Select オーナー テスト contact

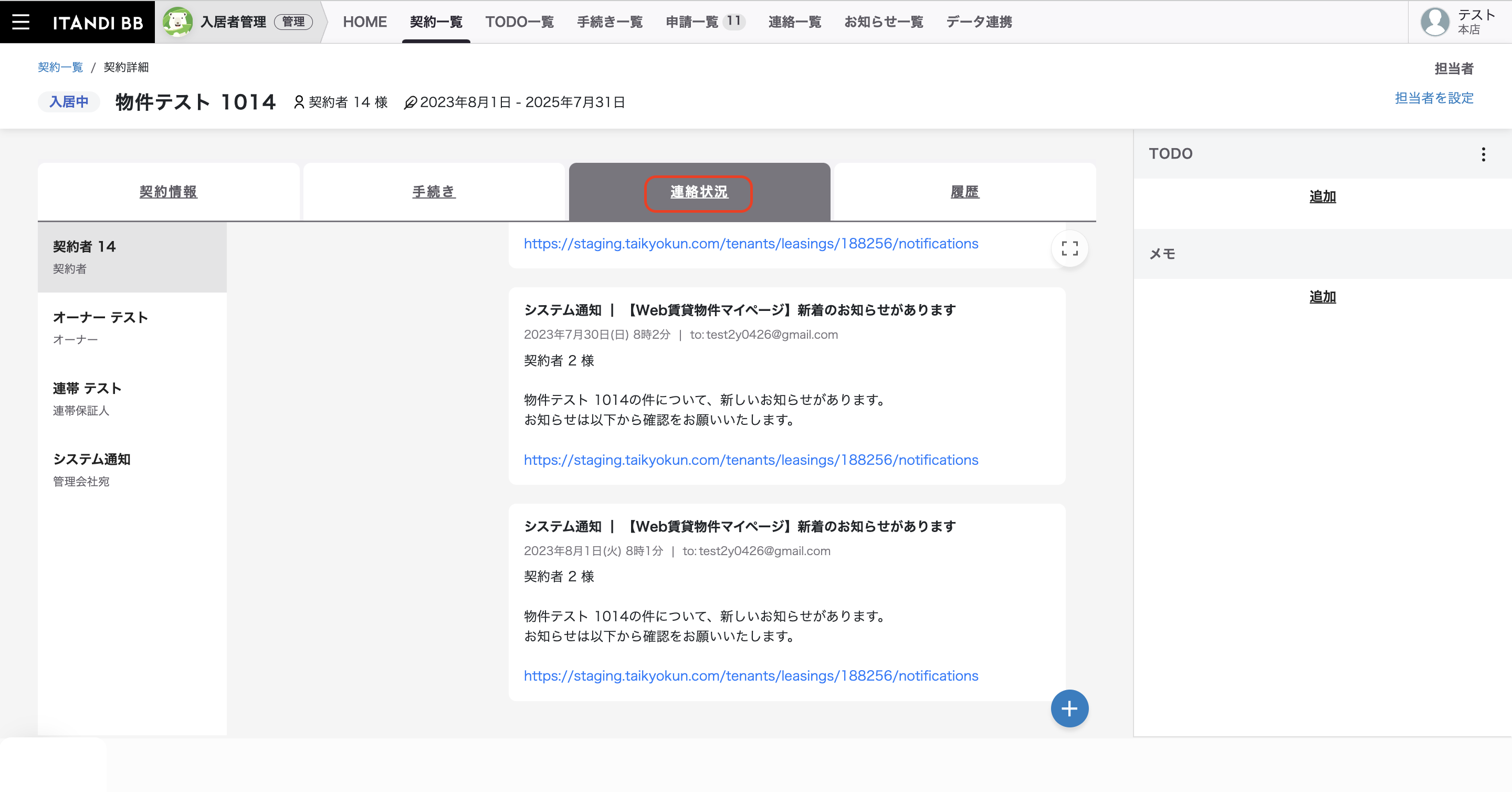tap(132, 328)
